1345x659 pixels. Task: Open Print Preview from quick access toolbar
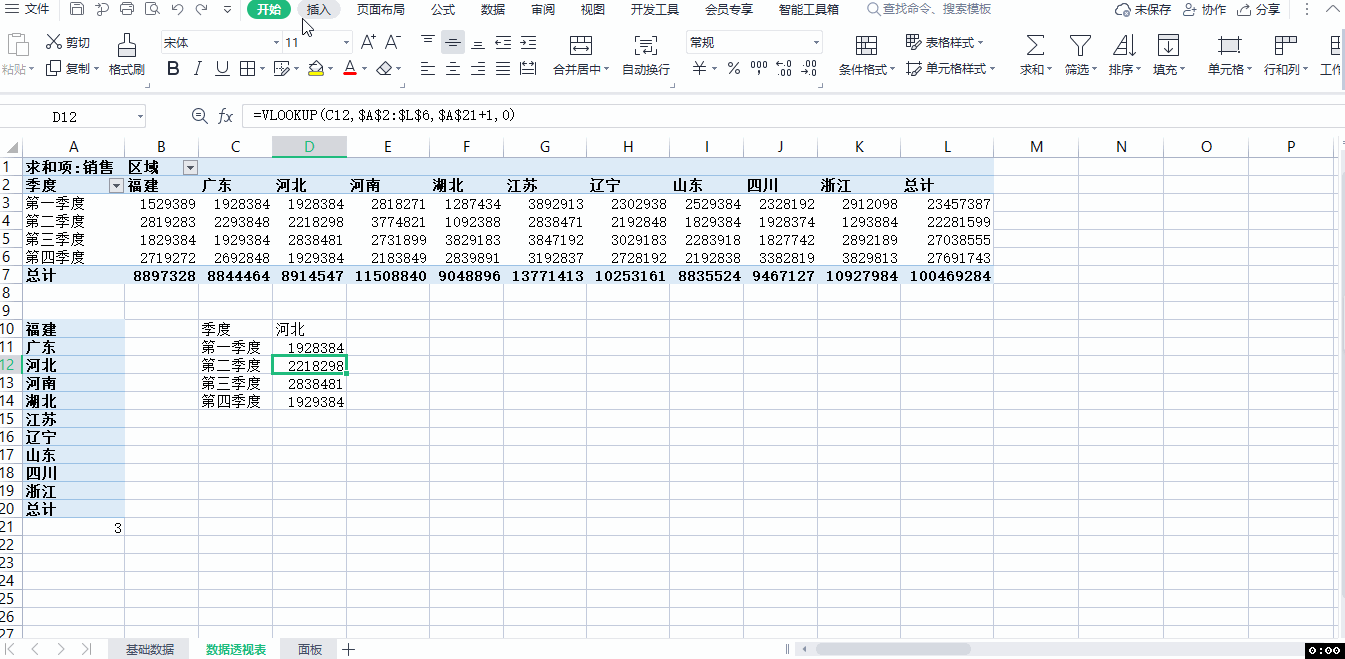(152, 10)
